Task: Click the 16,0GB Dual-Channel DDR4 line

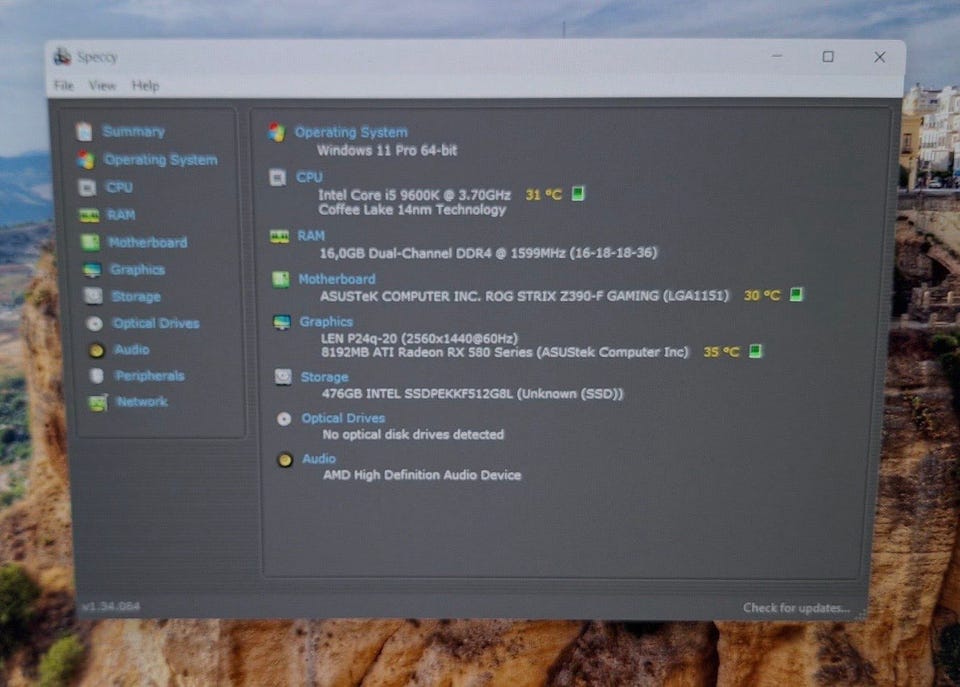Action: [x=488, y=253]
